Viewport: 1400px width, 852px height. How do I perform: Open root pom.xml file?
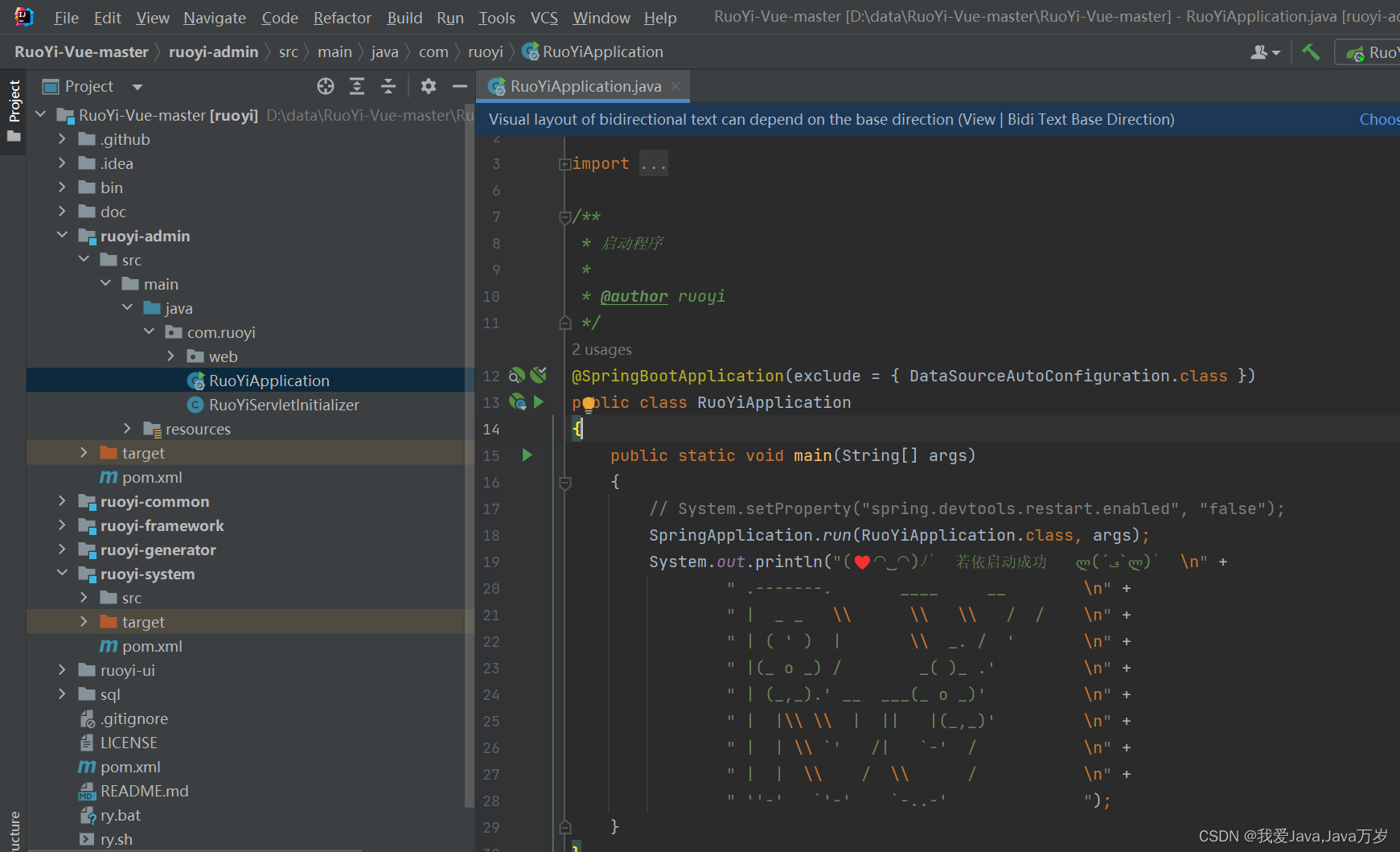pyautogui.click(x=130, y=767)
